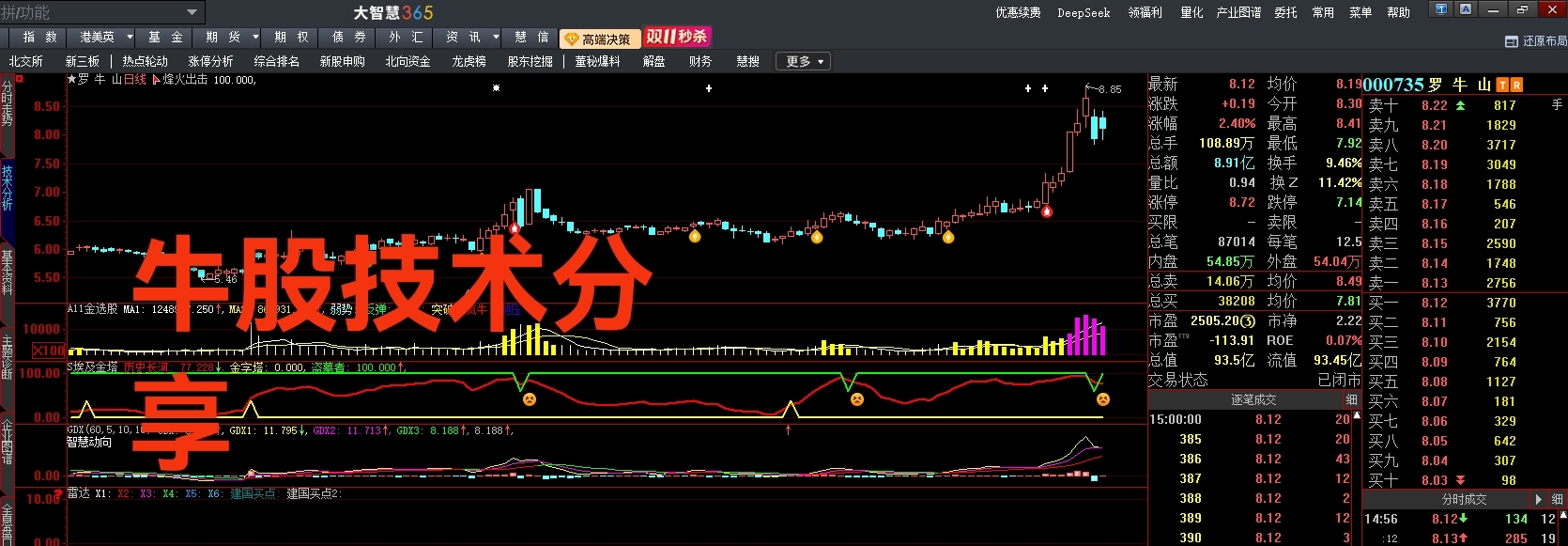Viewport: 1568px width, 546px height.
Task: Click 北交所 shortcut
Action: point(26,61)
